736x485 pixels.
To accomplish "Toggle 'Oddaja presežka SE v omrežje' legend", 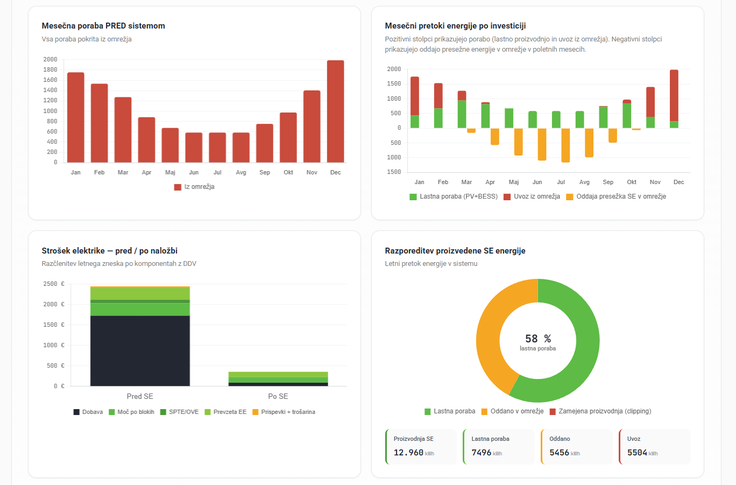I will click(616, 197).
